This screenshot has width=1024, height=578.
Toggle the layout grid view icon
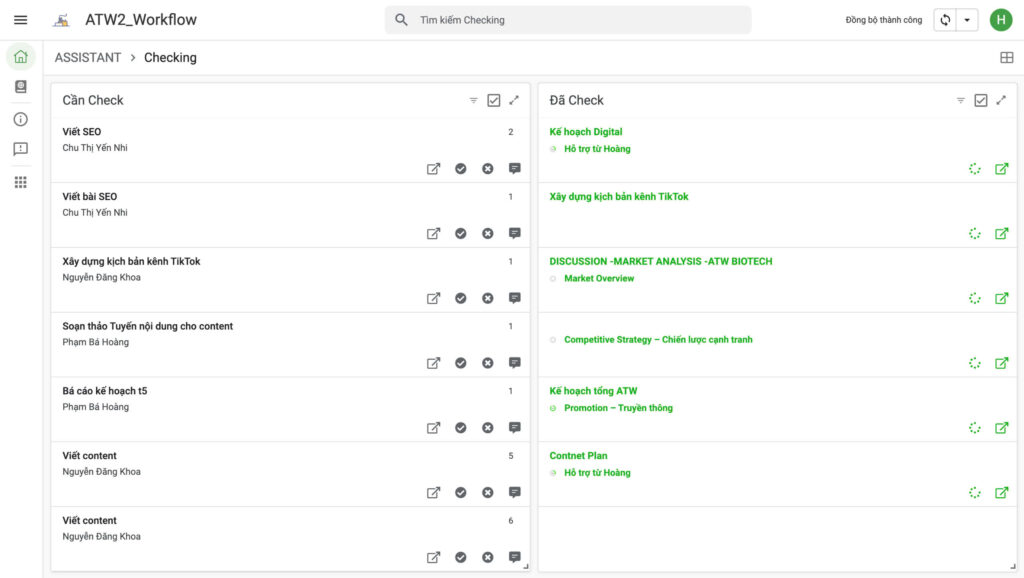click(x=1006, y=58)
